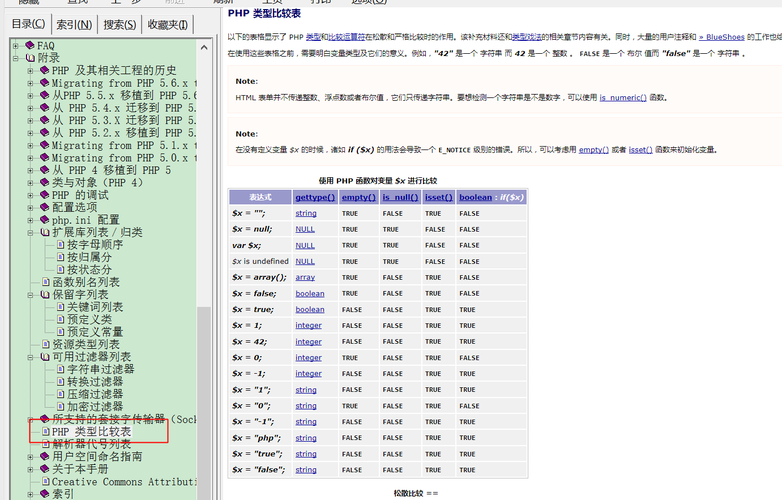Click the book icon beside PHP 的调试

pyautogui.click(x=44, y=195)
